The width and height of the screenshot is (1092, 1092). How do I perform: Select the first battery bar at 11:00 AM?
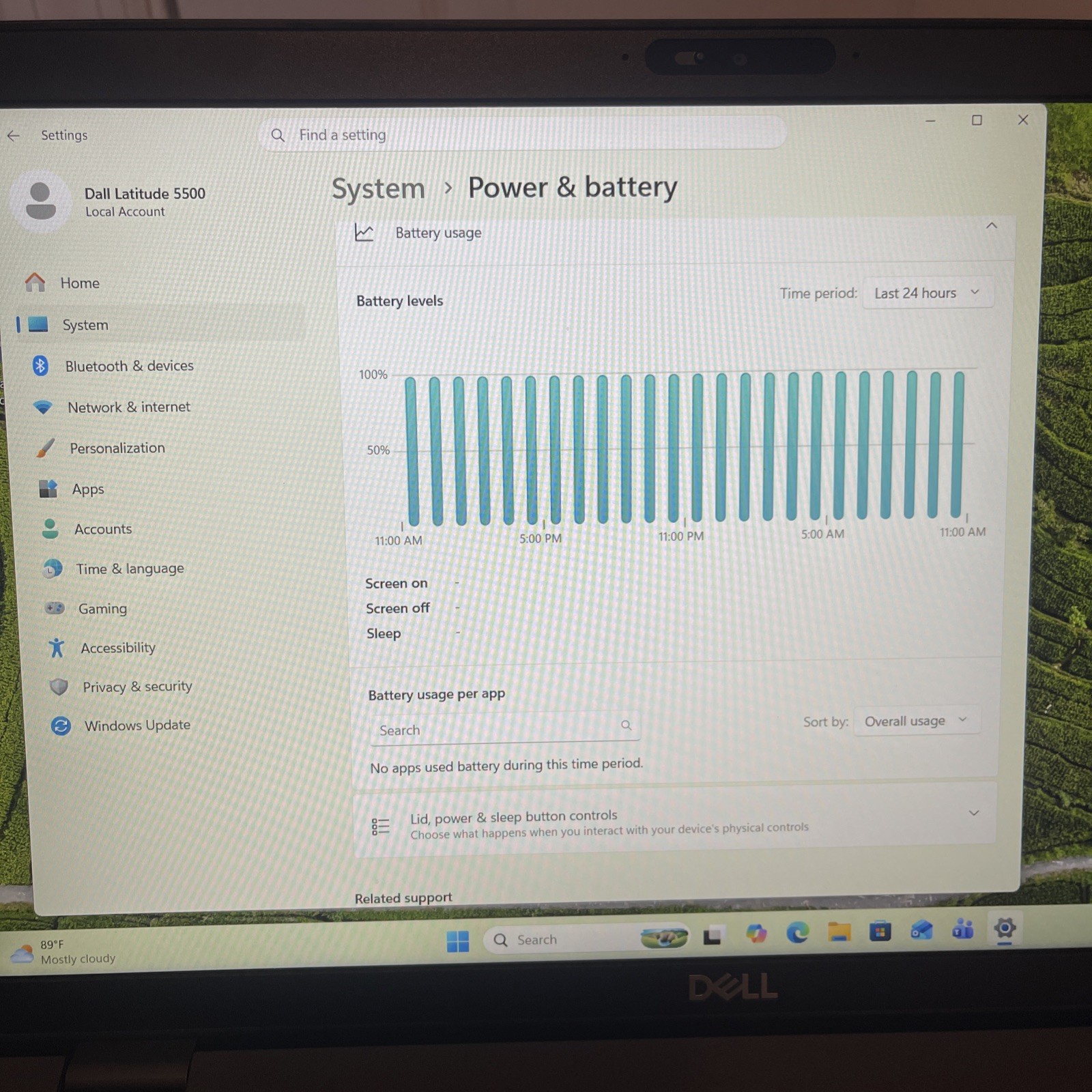412,451
